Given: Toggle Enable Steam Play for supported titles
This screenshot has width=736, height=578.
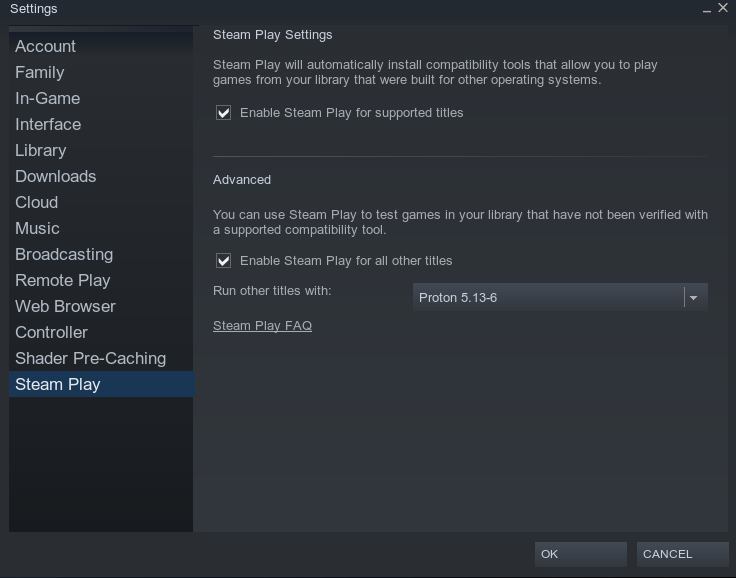Looking at the screenshot, I should point(224,113).
